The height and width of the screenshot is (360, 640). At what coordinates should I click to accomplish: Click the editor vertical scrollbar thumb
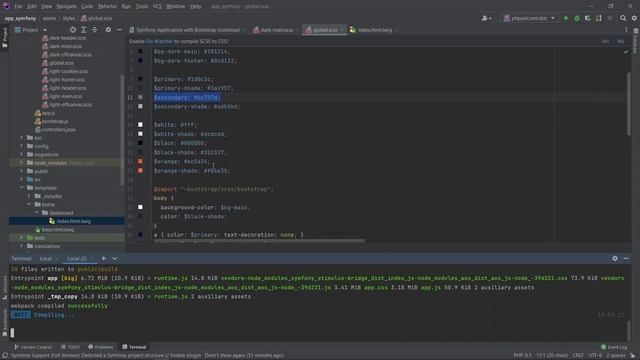point(629,104)
